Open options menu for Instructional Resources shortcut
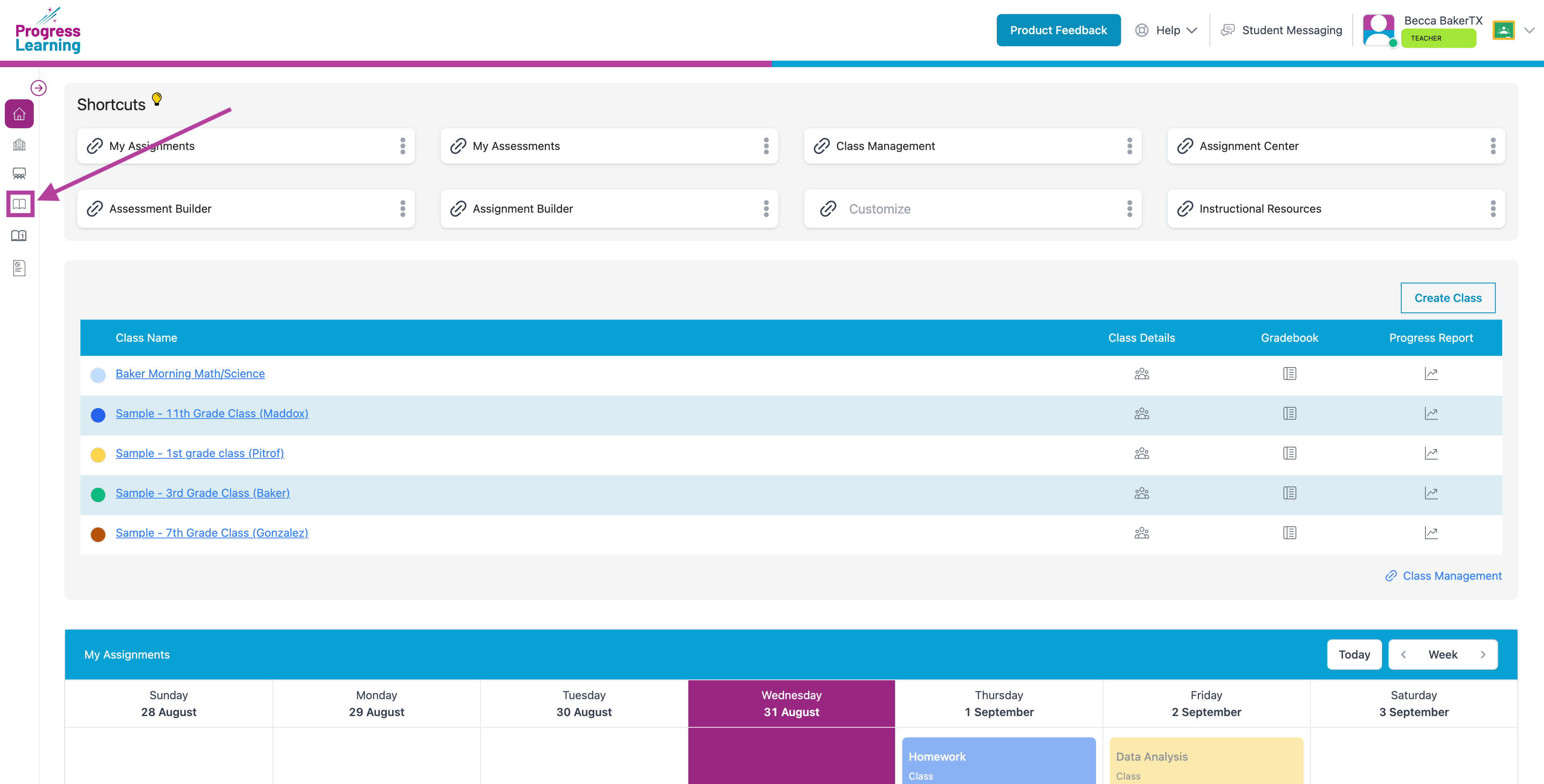This screenshot has height=784, width=1544. point(1493,209)
